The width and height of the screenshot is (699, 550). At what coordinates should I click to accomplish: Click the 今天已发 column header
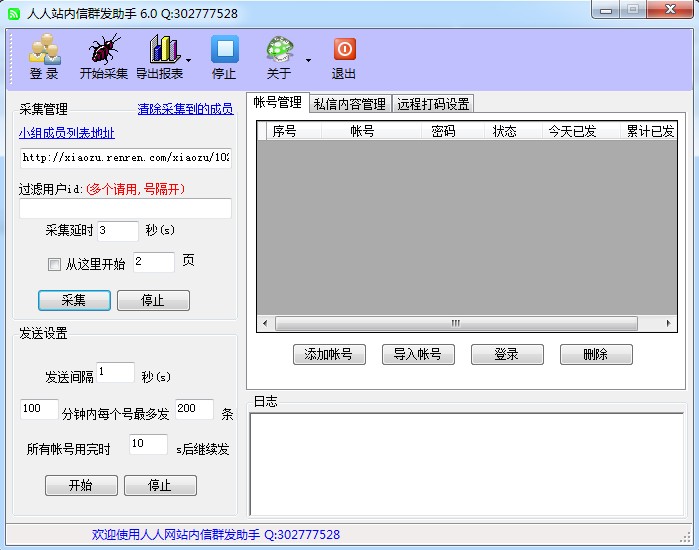tap(580, 131)
